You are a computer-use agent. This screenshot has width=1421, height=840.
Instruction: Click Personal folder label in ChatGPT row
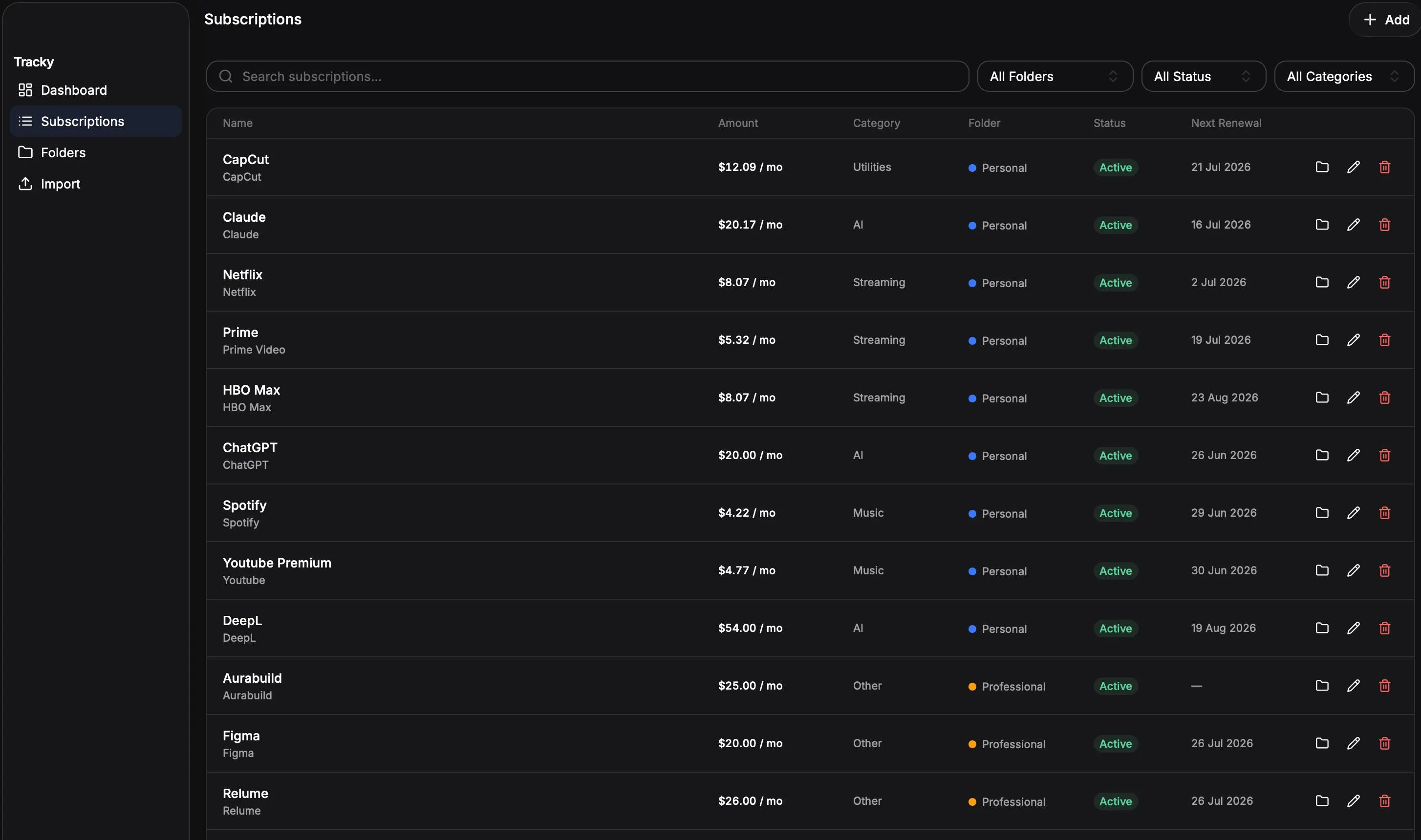click(1004, 456)
